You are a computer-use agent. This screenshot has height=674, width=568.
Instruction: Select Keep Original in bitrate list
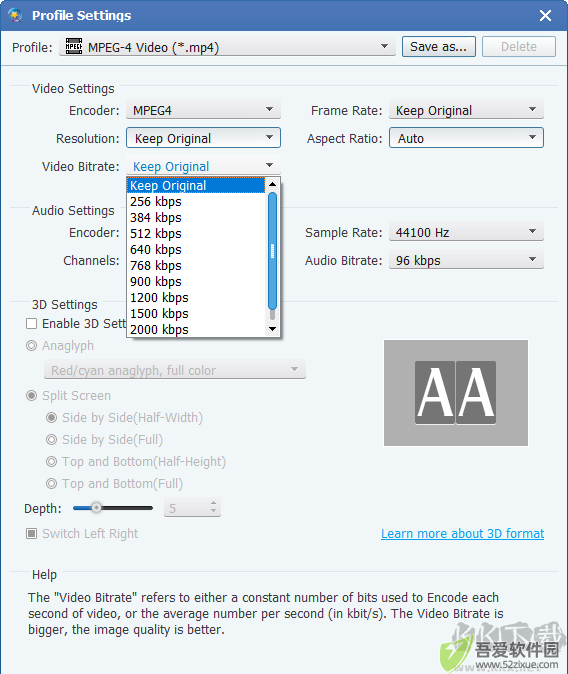[196, 185]
